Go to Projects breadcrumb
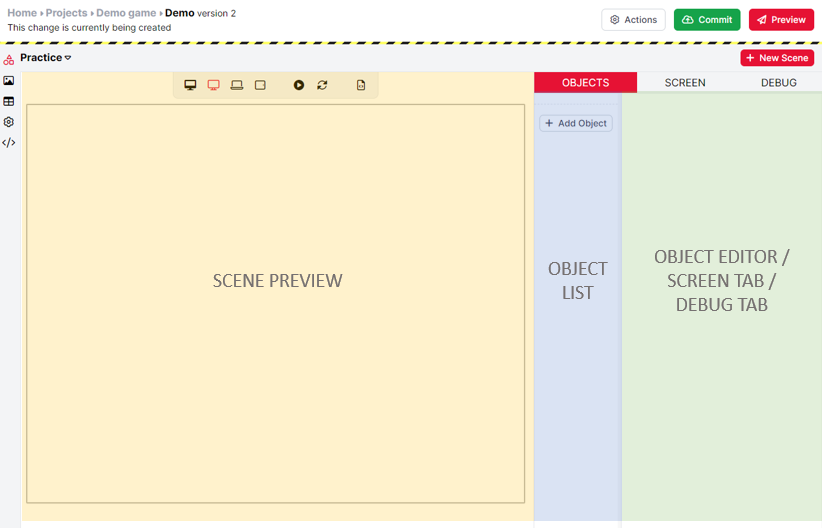828x528 pixels. [x=66, y=13]
